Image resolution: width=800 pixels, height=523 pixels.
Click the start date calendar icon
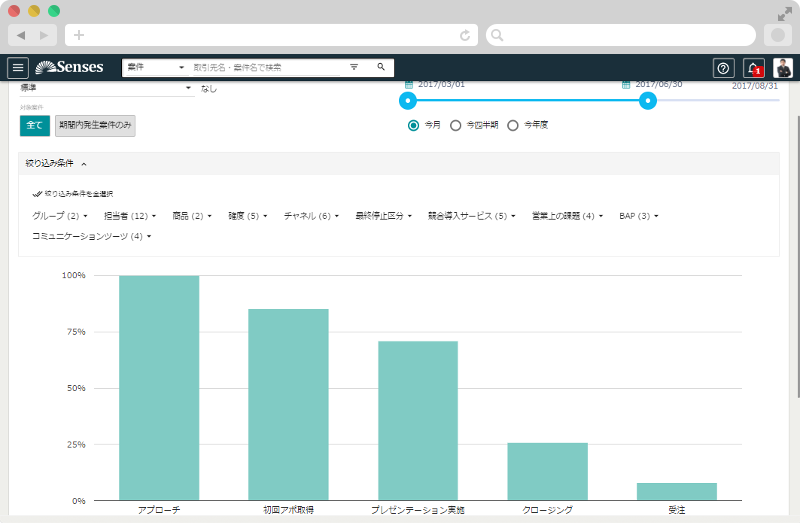[x=409, y=85]
